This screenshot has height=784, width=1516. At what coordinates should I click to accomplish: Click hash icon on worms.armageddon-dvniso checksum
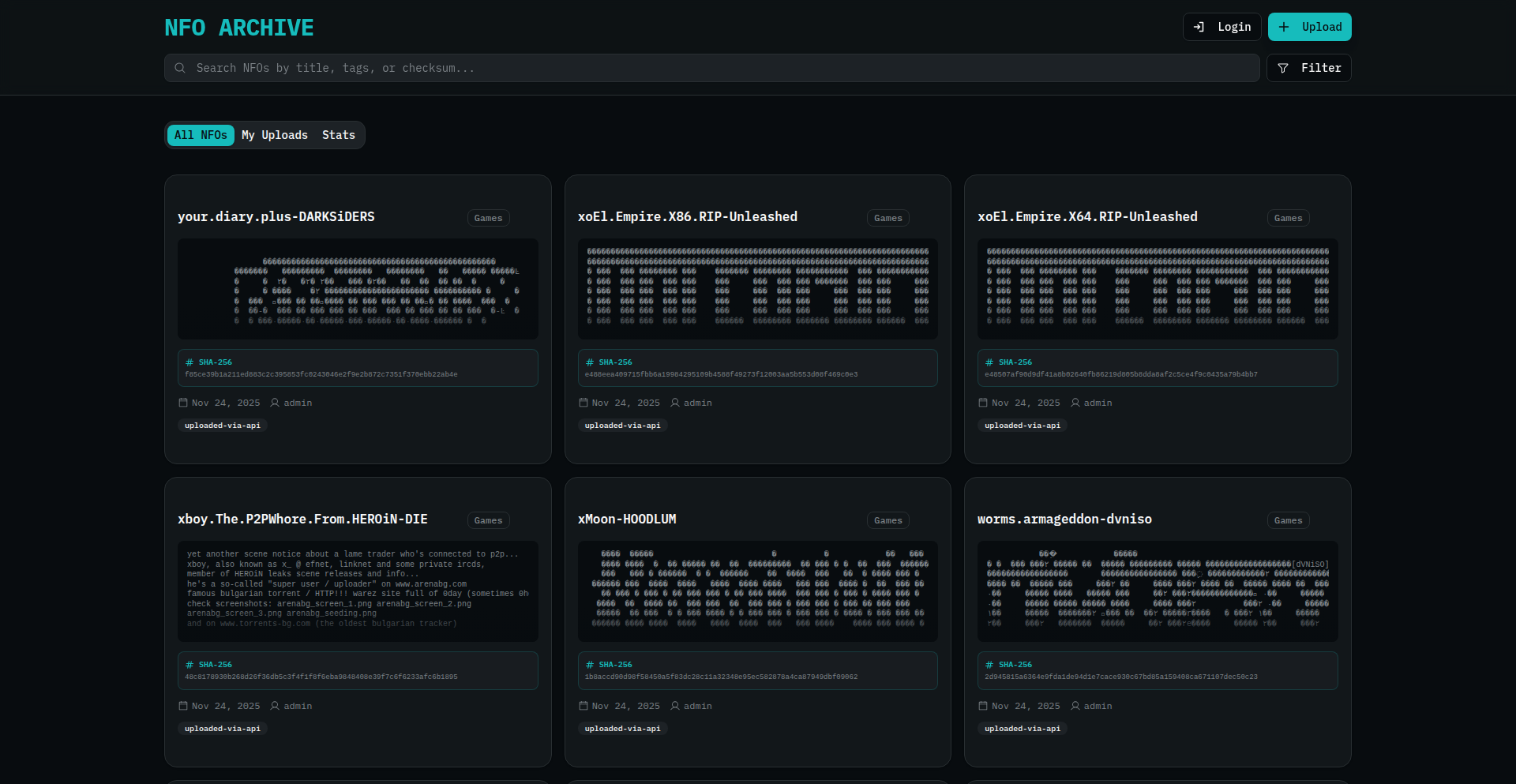click(x=989, y=665)
